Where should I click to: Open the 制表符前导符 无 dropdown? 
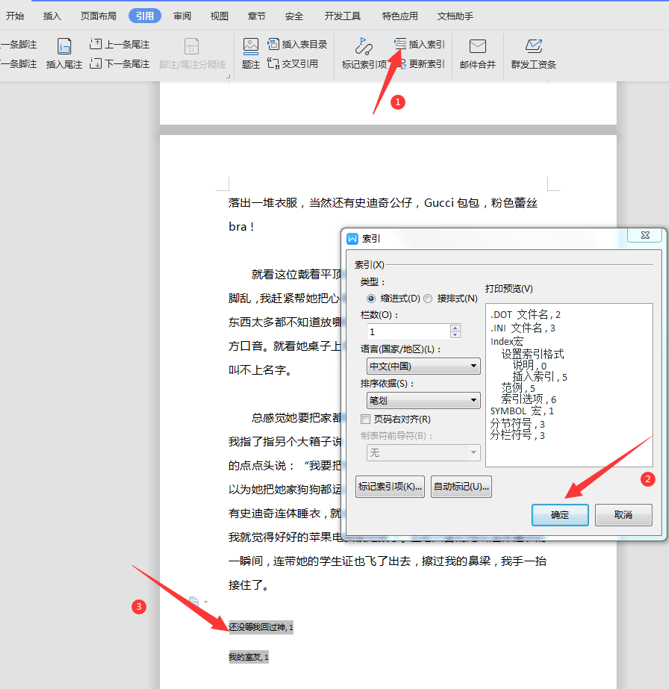click(423, 452)
